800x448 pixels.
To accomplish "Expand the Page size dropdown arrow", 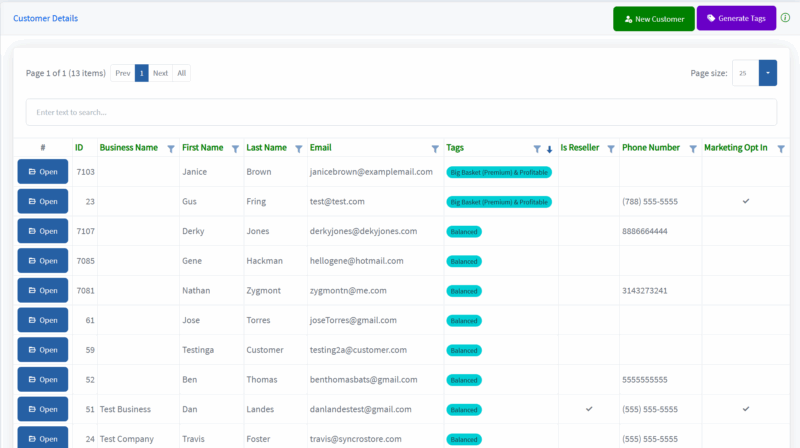I will point(768,73).
